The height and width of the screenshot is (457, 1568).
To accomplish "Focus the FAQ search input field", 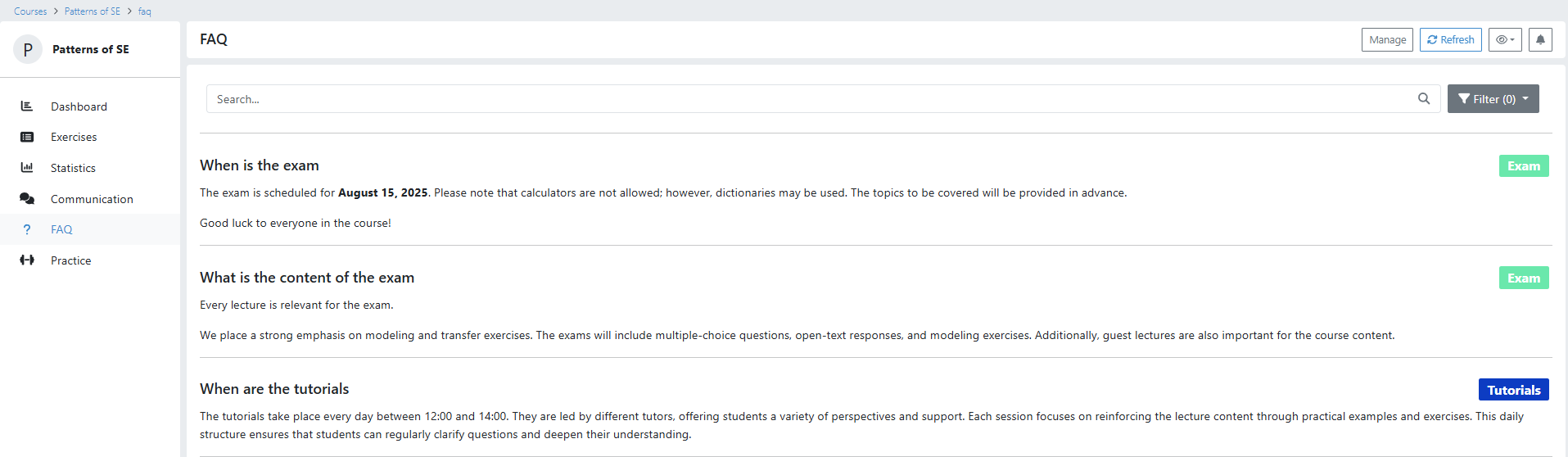I will pyautogui.click(x=811, y=99).
